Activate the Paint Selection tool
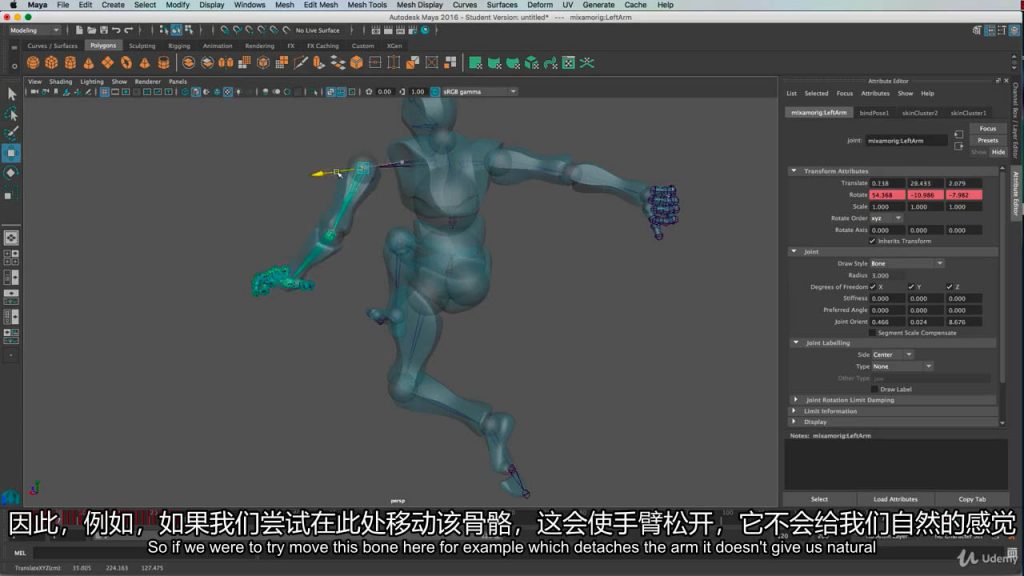This screenshot has height=576, width=1024. [11, 133]
